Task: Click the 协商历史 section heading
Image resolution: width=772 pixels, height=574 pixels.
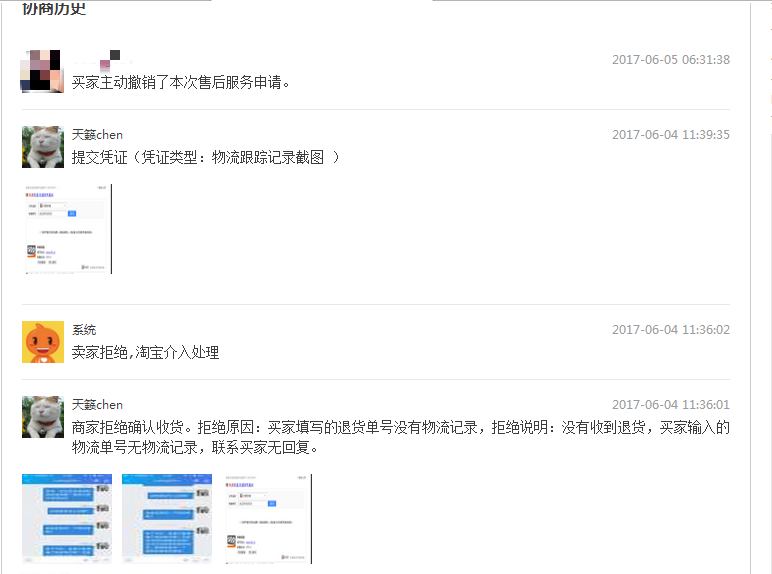Action: point(54,8)
